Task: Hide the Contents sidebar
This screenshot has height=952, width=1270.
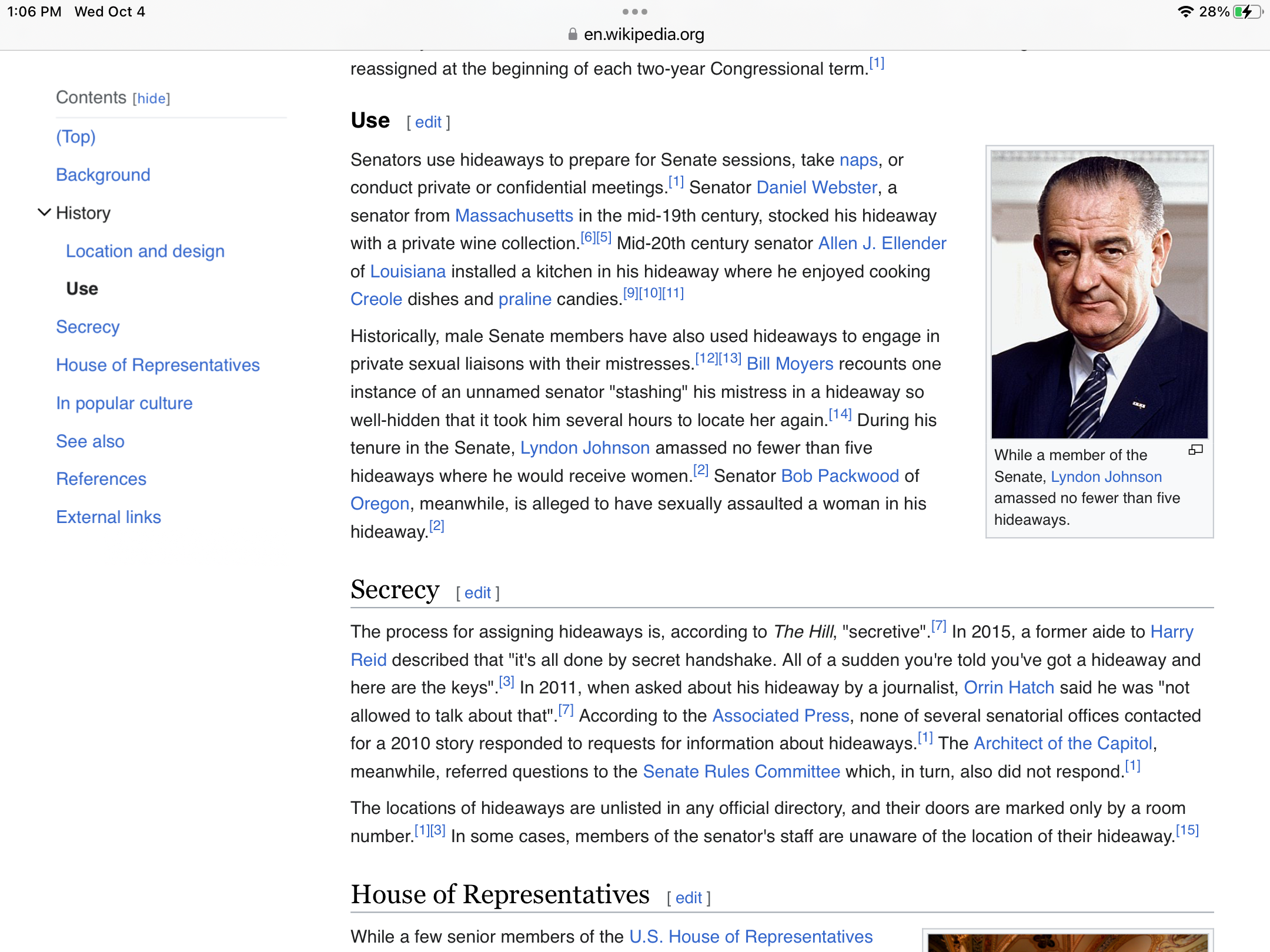Action: click(152, 99)
